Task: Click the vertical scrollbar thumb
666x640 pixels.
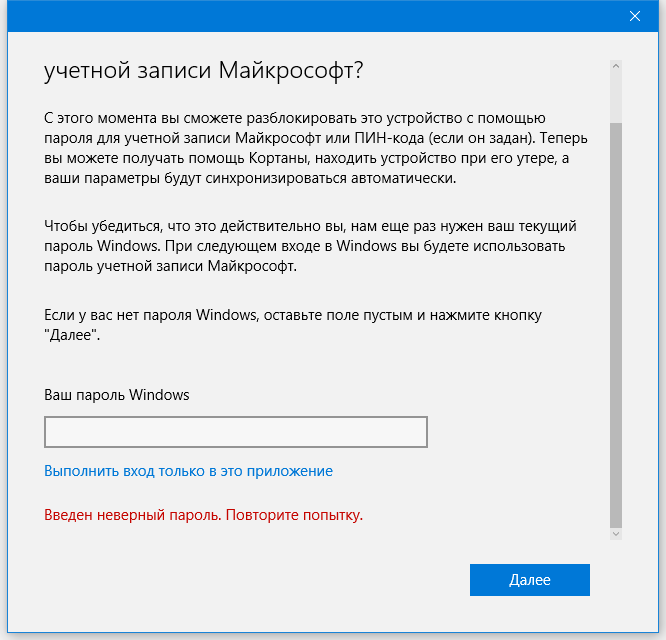Action: (616, 325)
